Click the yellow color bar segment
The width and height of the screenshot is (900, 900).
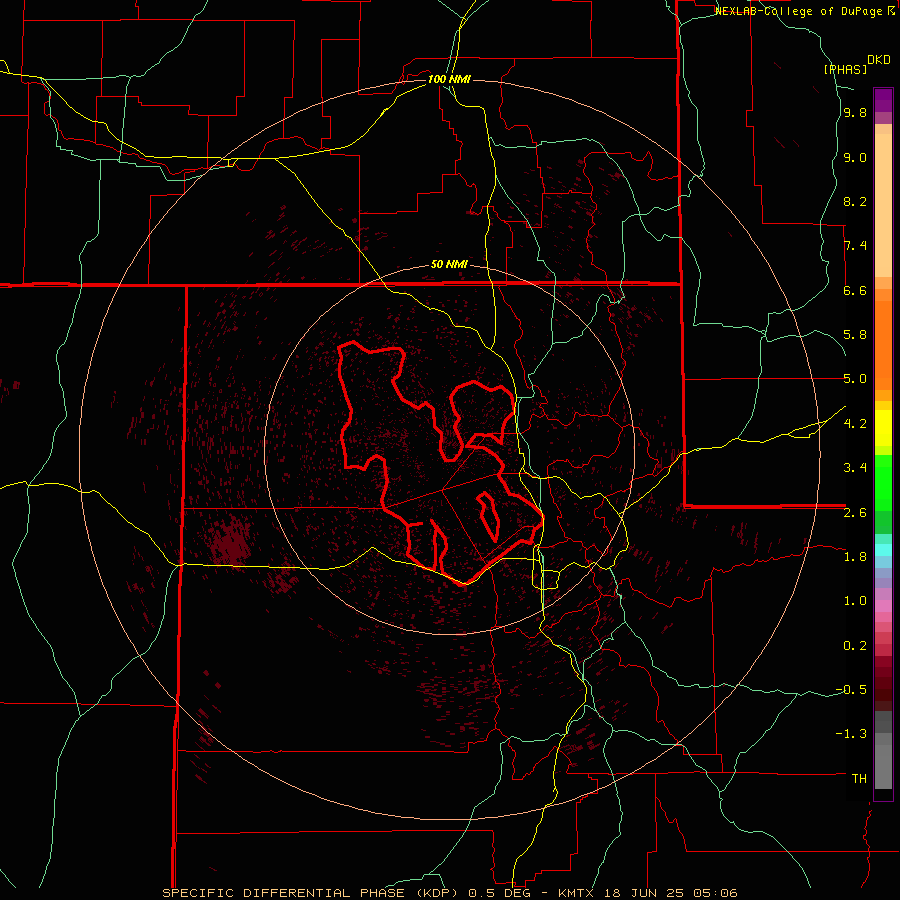coord(883,428)
